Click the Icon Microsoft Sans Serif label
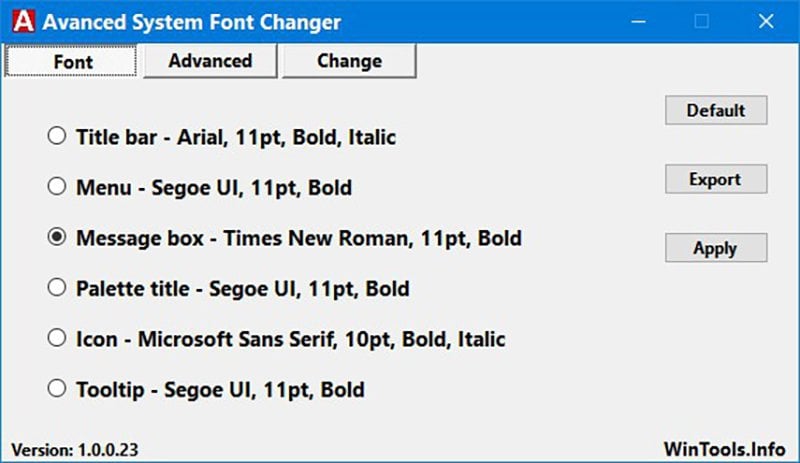Image resolution: width=800 pixels, height=463 pixels. (x=291, y=339)
